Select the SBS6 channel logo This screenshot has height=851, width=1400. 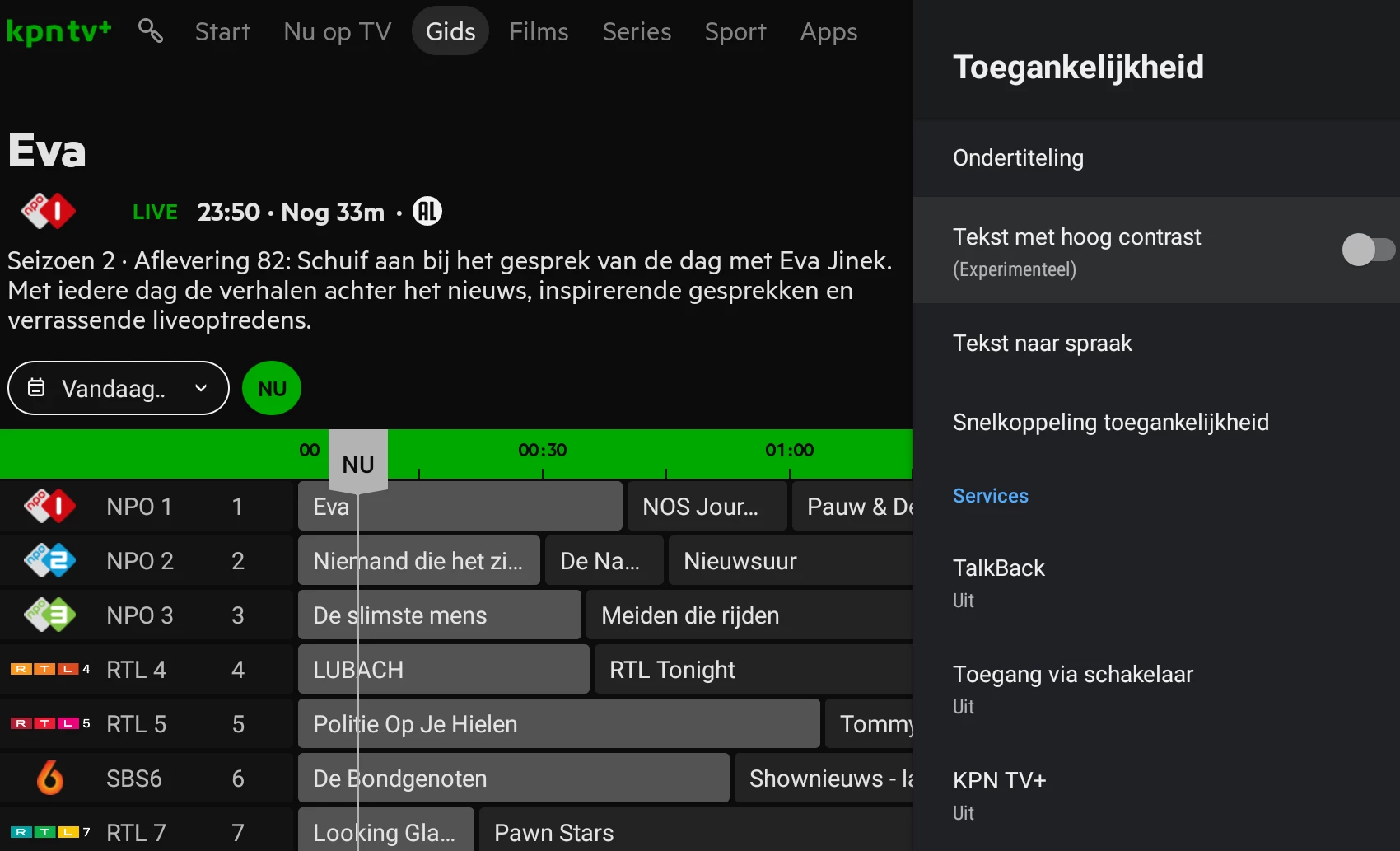point(49,778)
